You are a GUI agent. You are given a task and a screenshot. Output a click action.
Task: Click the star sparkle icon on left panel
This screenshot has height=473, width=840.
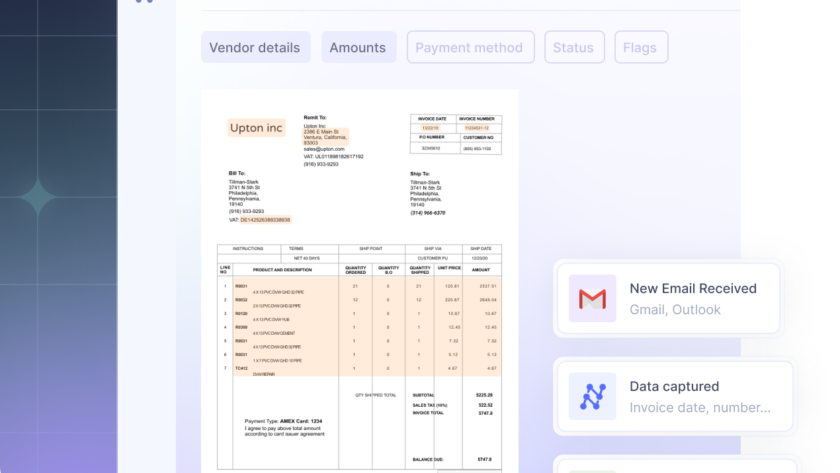(x=40, y=197)
